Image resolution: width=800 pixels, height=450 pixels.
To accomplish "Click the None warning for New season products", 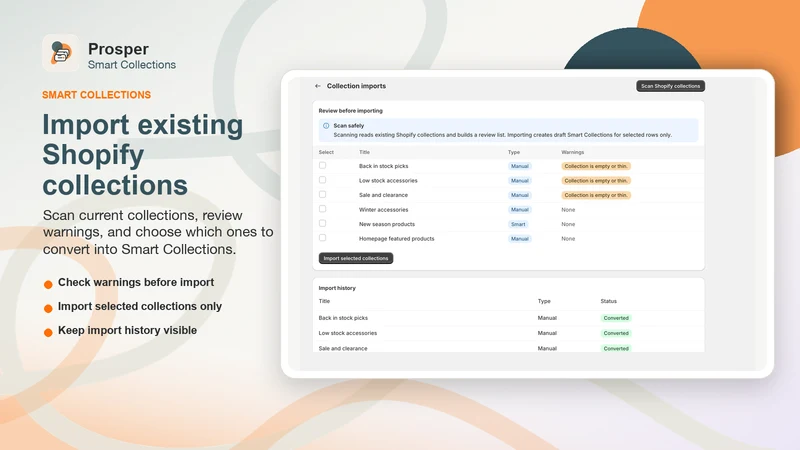I will point(568,224).
